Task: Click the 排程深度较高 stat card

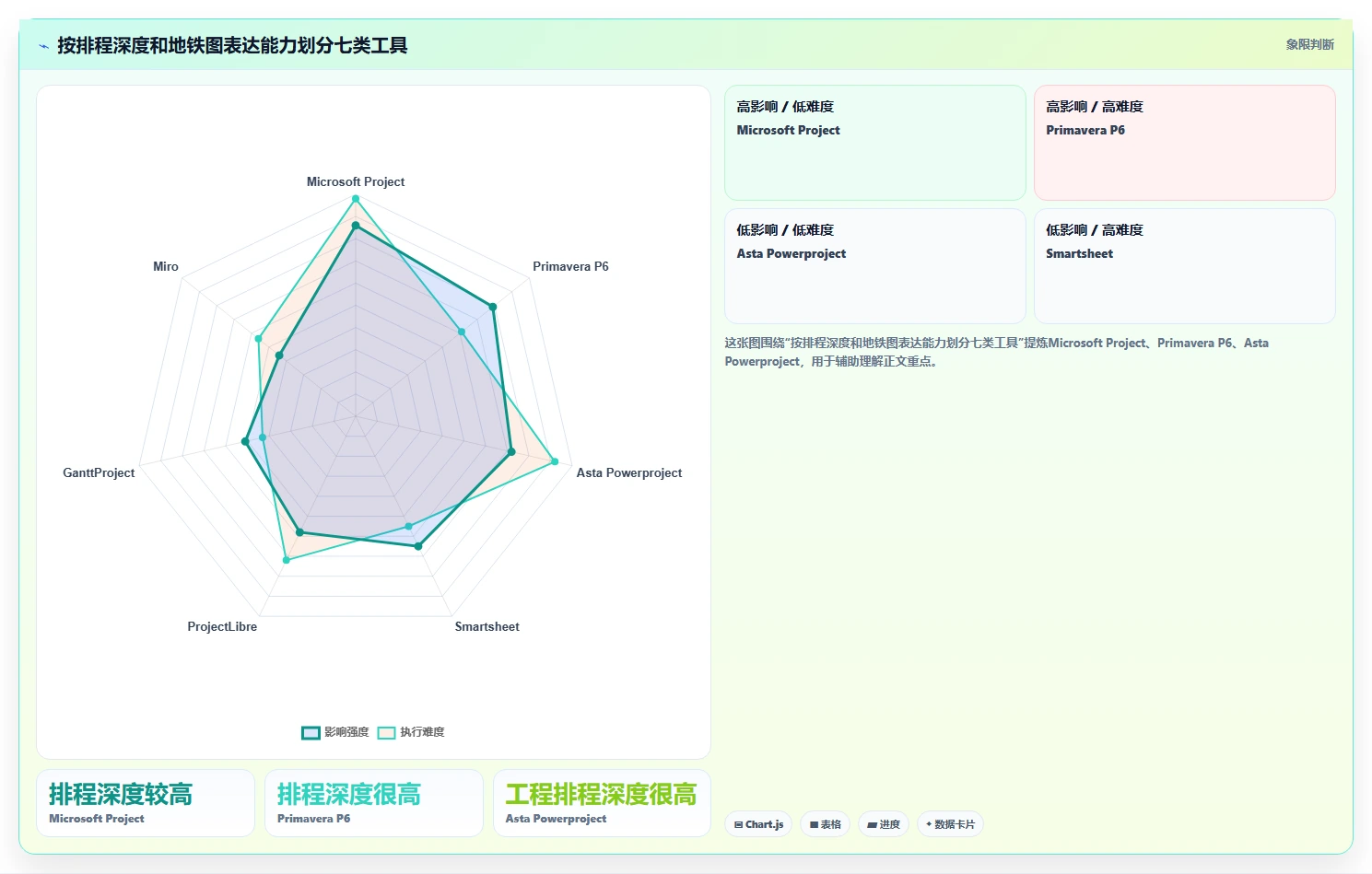Action: click(146, 803)
